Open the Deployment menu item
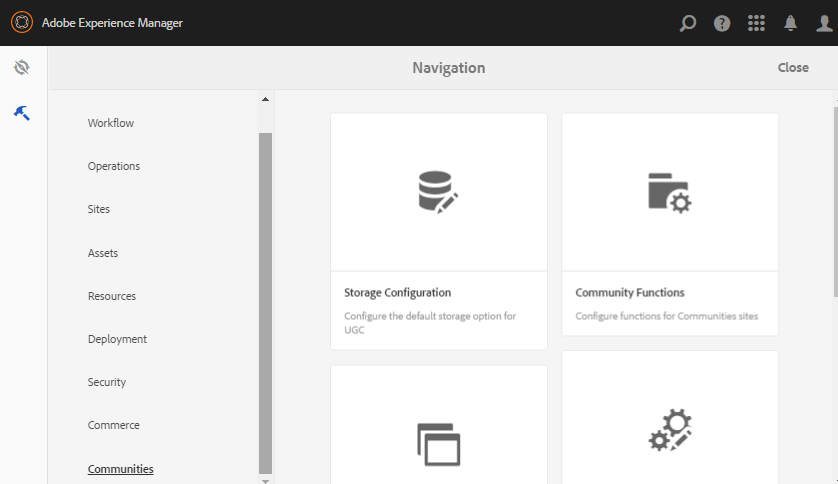This screenshot has height=484, width=838. click(x=117, y=339)
